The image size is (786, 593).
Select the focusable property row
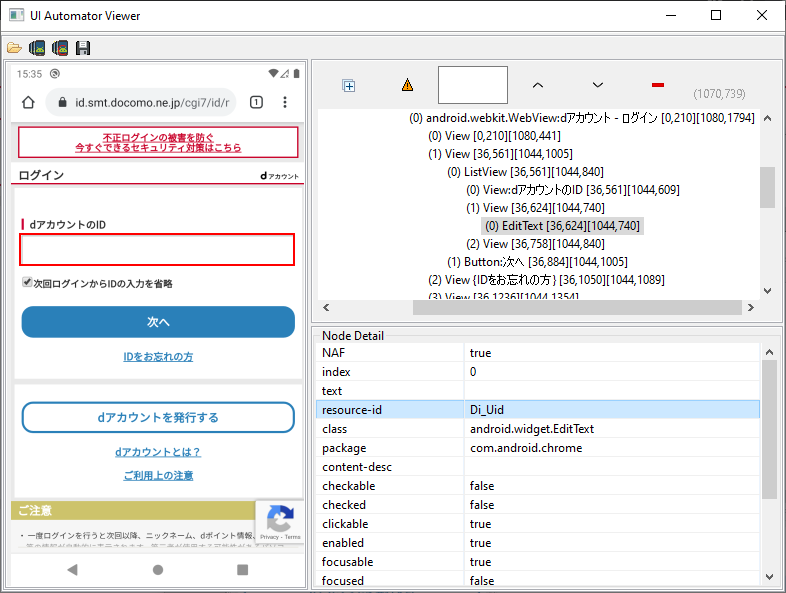coord(538,562)
